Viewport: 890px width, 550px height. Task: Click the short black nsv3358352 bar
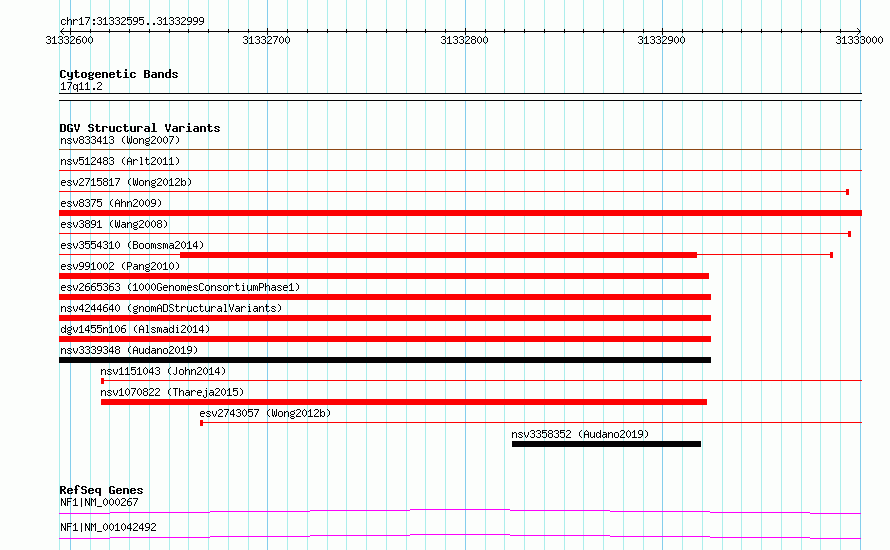(x=606, y=444)
